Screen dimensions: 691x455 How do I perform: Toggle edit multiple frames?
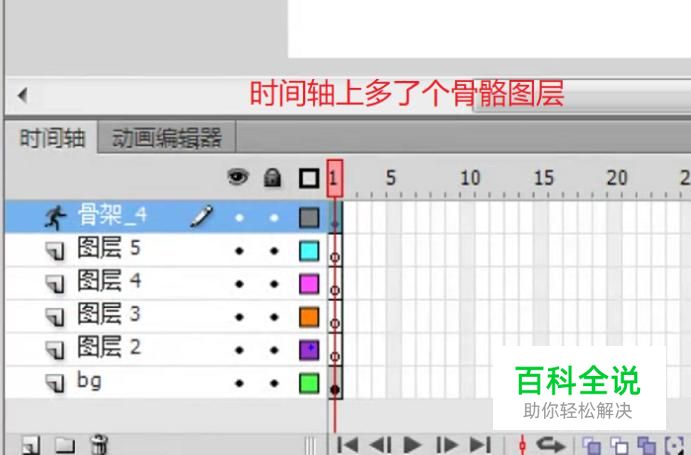[x=647, y=446]
